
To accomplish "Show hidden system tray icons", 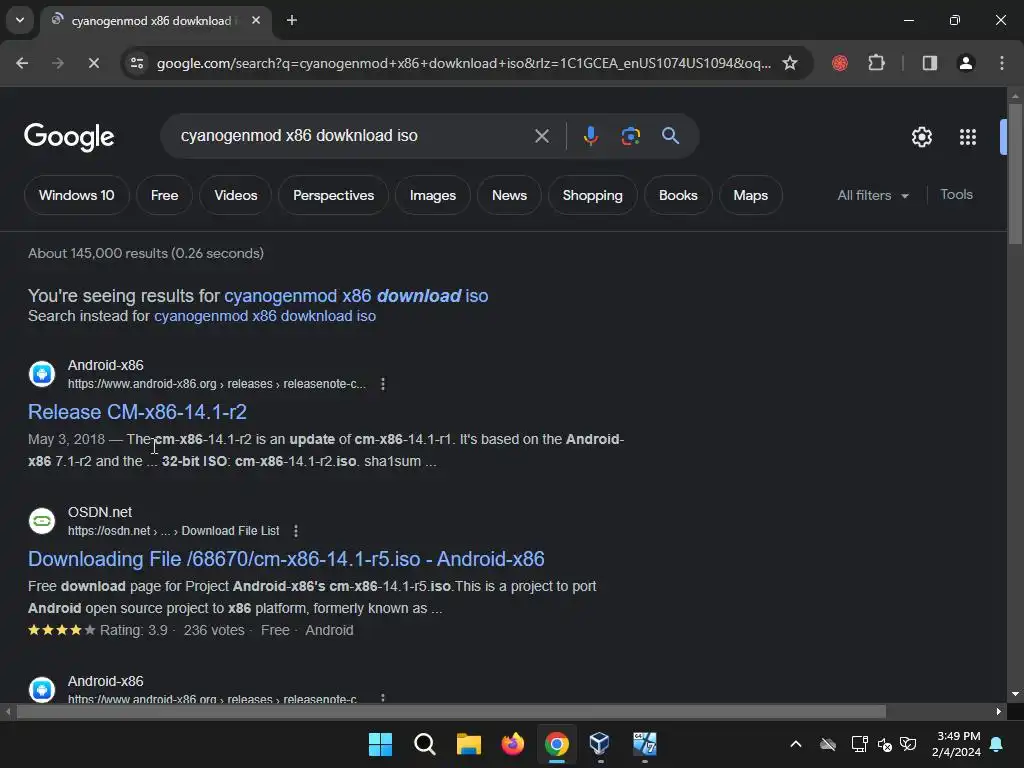I will (x=795, y=744).
